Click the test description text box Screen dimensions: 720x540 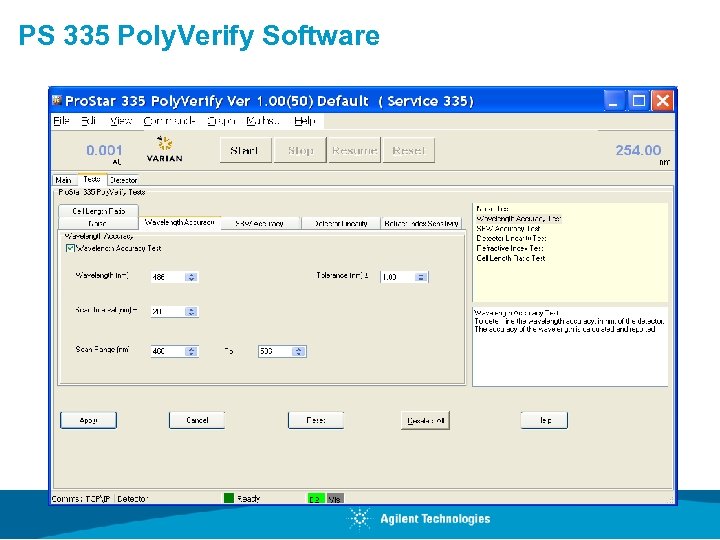570,347
